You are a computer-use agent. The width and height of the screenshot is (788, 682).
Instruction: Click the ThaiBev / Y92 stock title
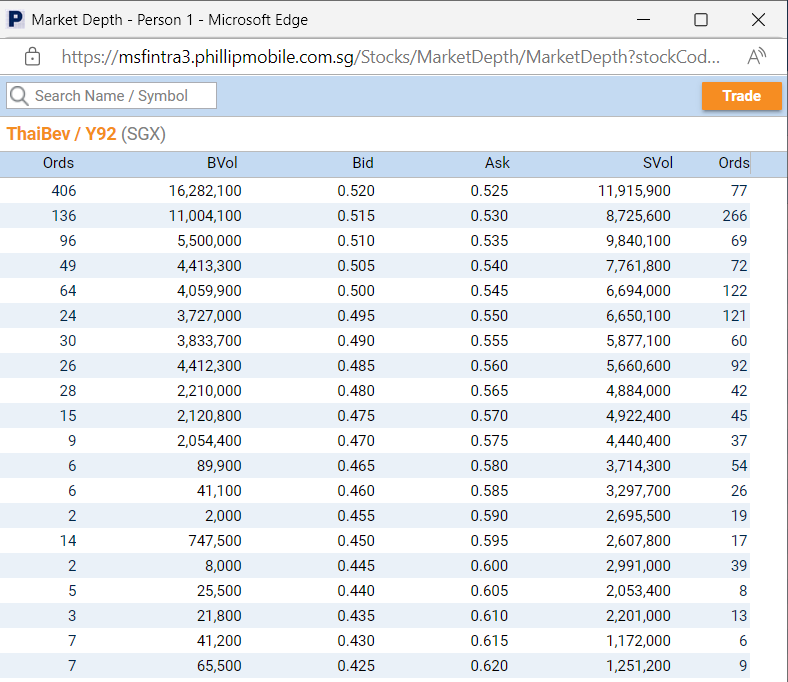click(86, 134)
